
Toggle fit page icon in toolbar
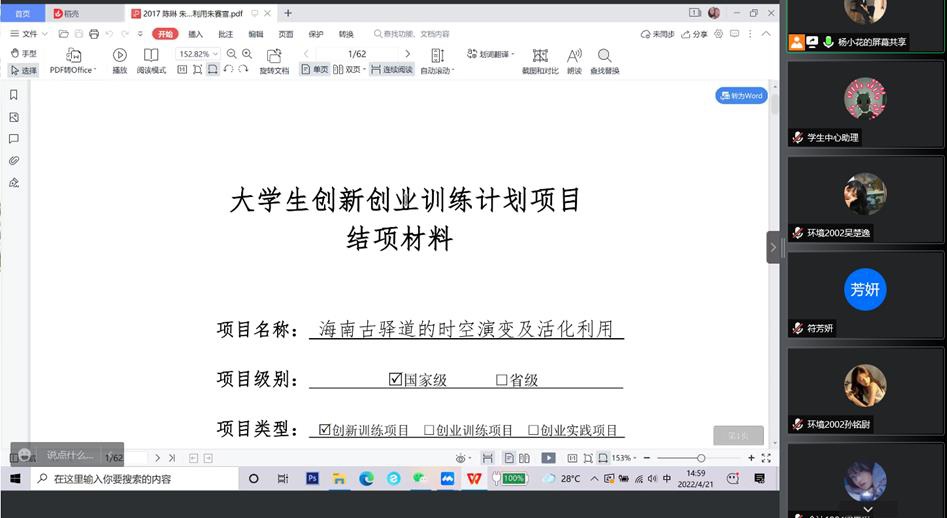[197, 69]
